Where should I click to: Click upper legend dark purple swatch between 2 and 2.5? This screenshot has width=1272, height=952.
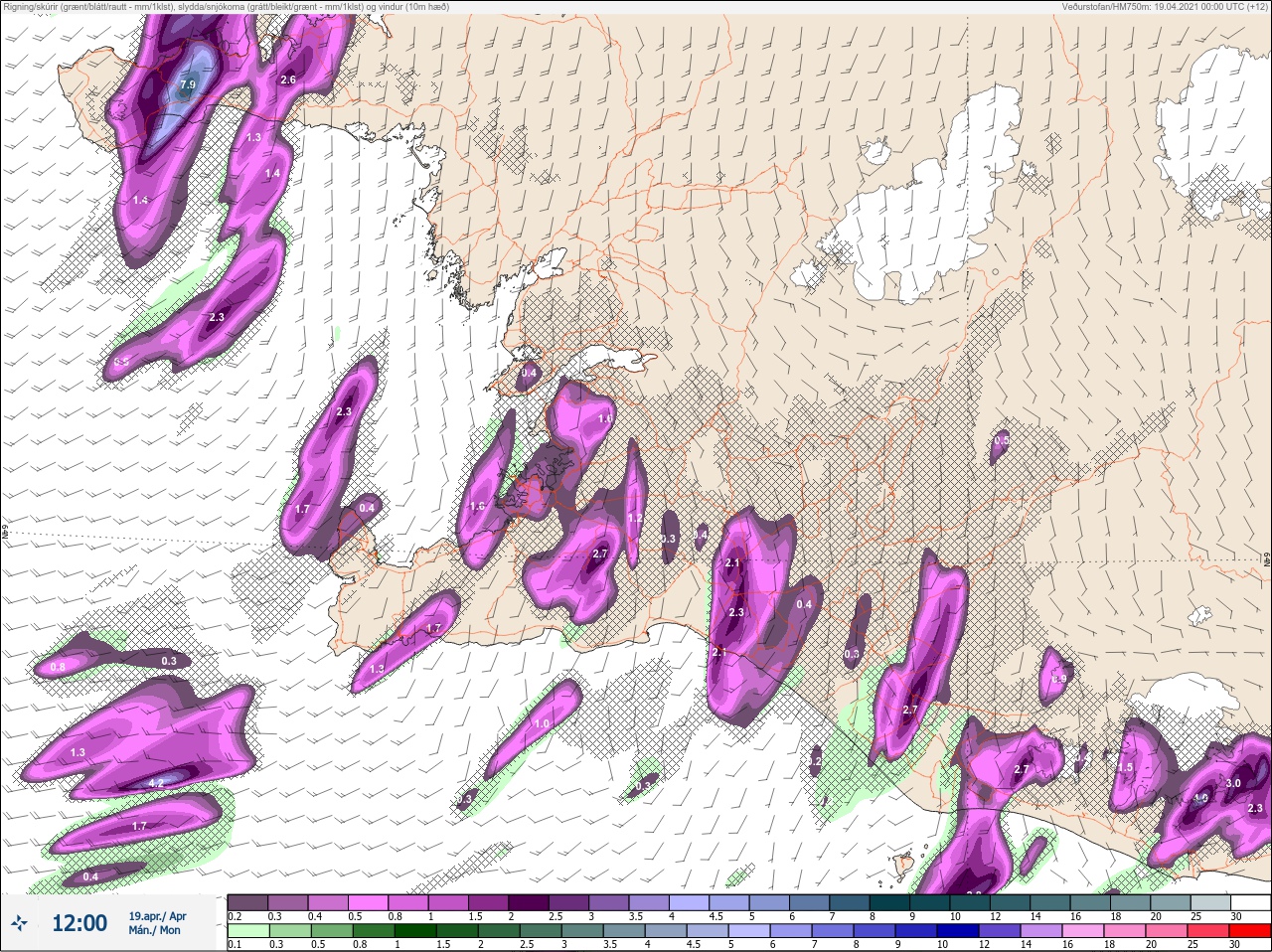pos(529,902)
